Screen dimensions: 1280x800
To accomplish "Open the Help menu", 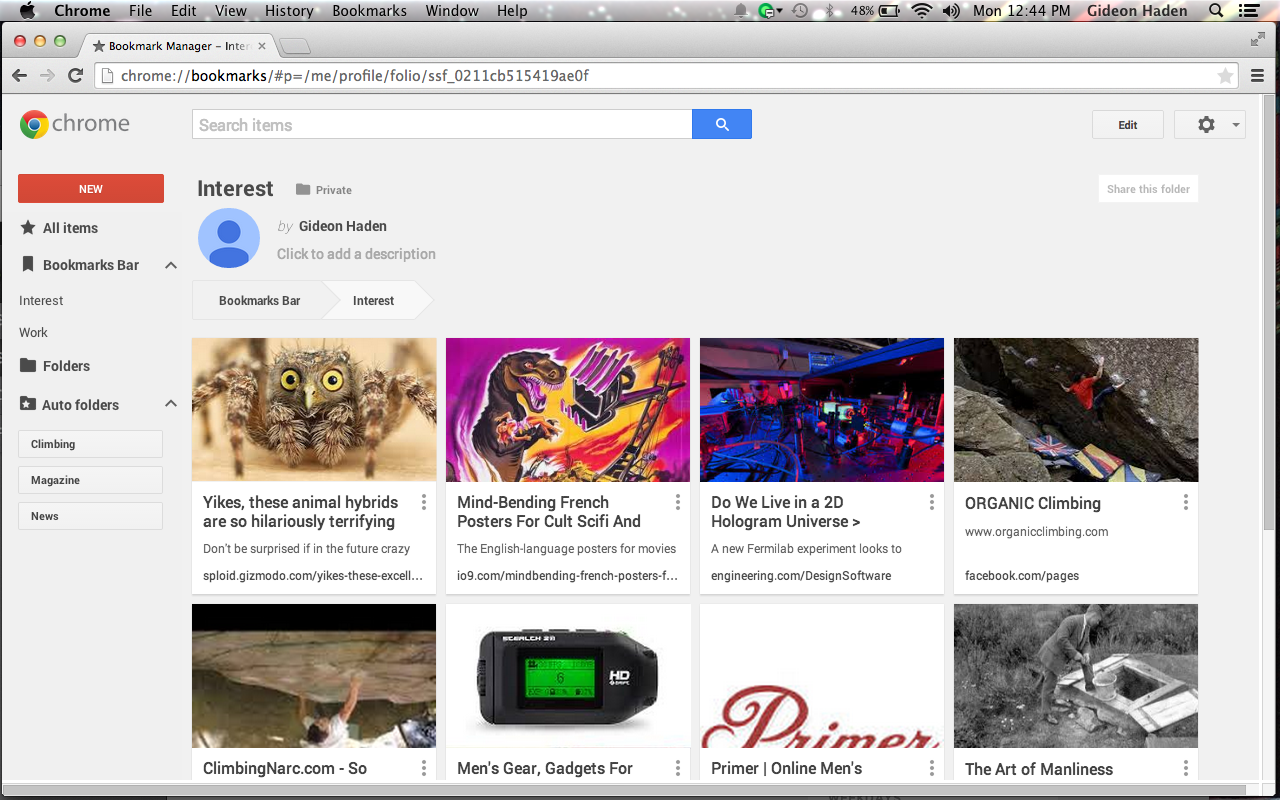I will point(512,11).
